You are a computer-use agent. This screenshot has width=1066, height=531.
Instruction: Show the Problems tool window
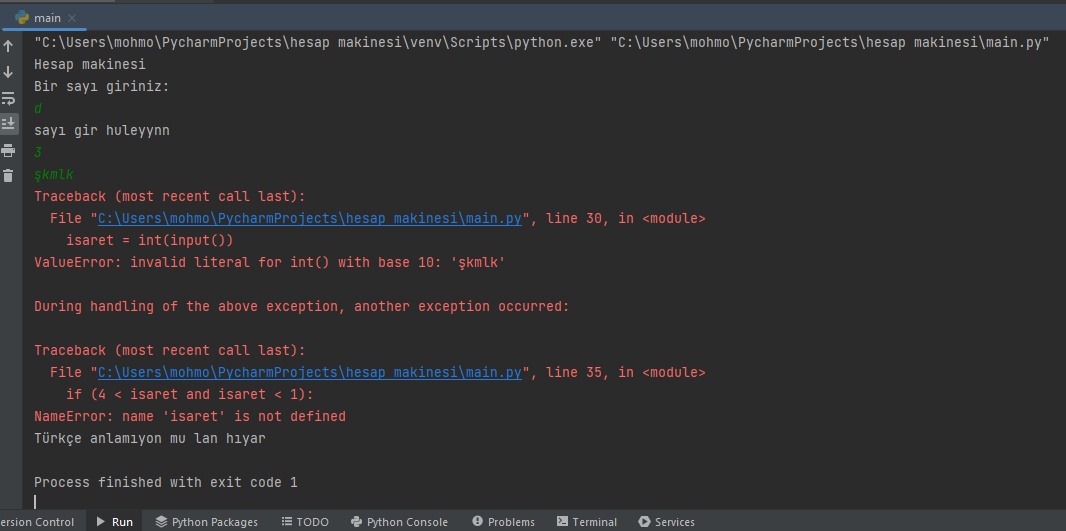click(x=503, y=522)
